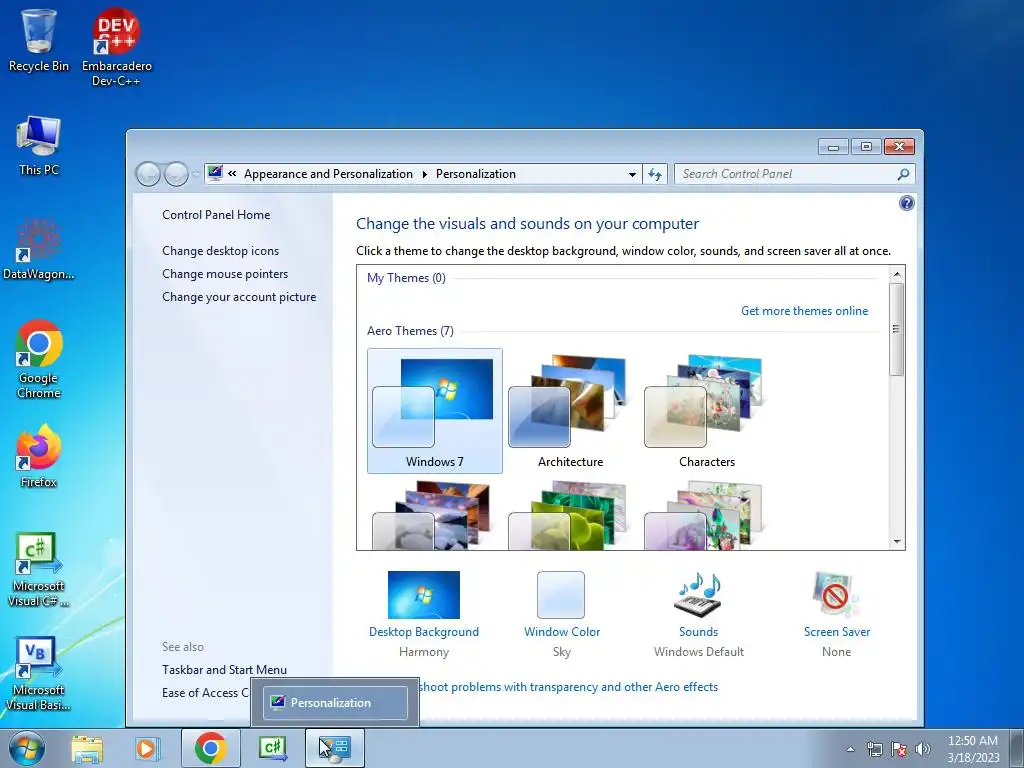The height and width of the screenshot is (768, 1024).
Task: Click Appearance and Personalization breadcrumb
Action: click(x=328, y=174)
